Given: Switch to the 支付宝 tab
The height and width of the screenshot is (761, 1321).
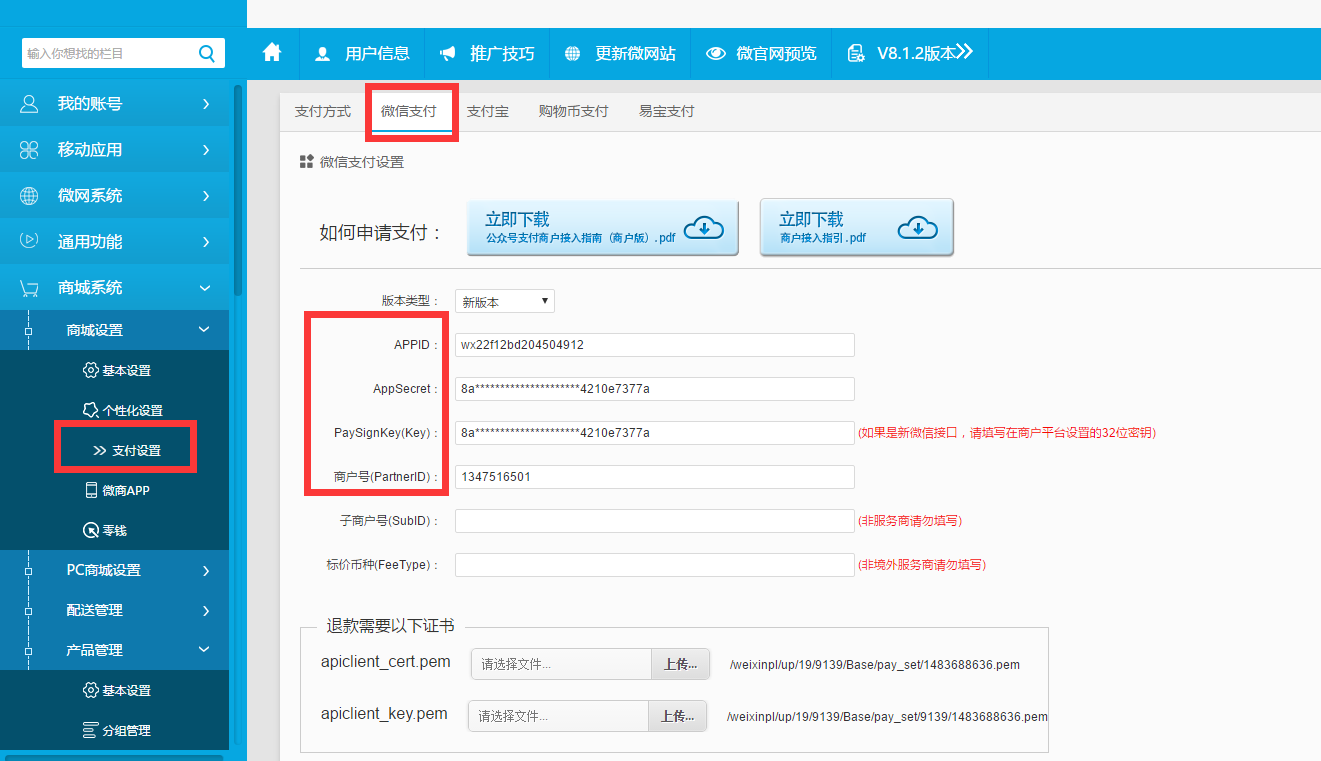Looking at the screenshot, I should pos(487,111).
